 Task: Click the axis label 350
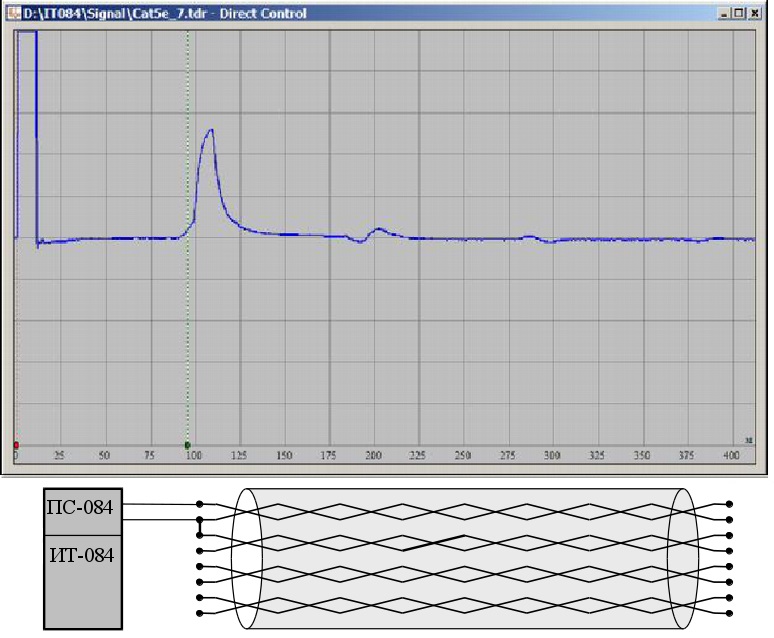[x=642, y=455]
